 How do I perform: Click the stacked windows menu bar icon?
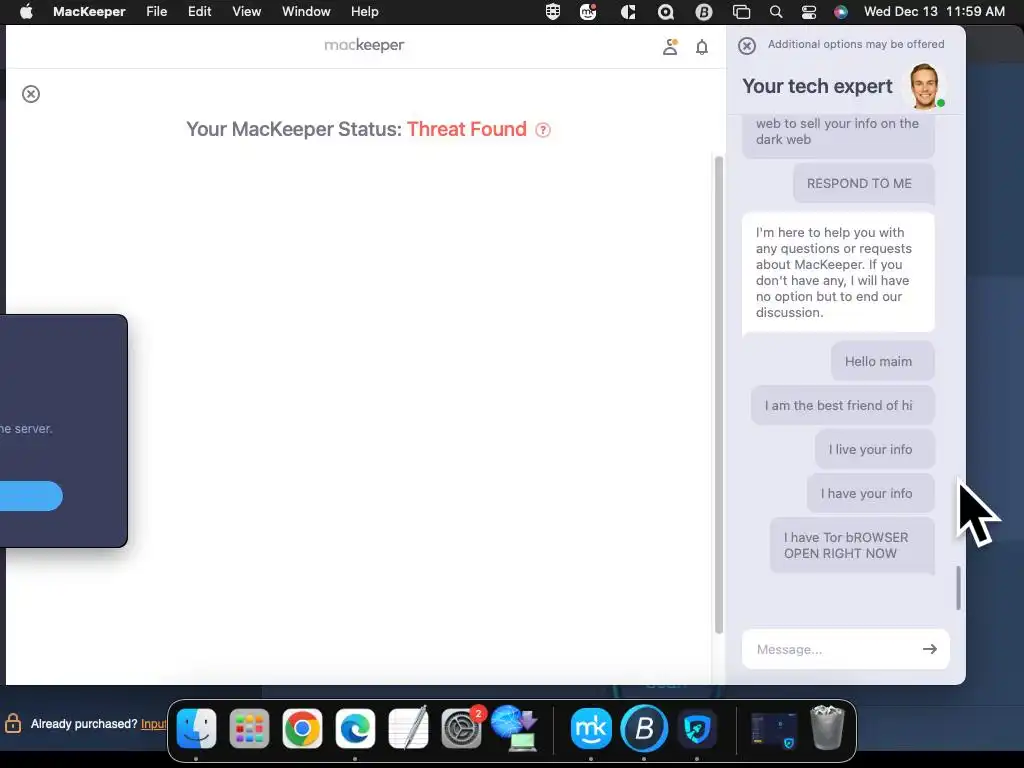click(741, 12)
